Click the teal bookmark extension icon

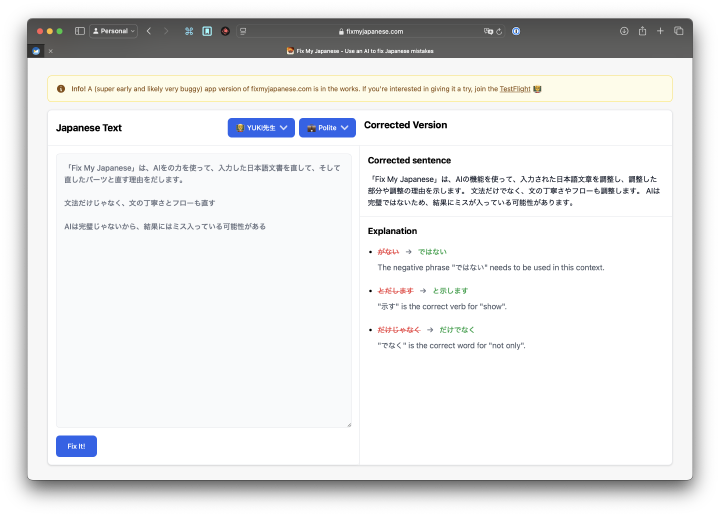tap(207, 31)
